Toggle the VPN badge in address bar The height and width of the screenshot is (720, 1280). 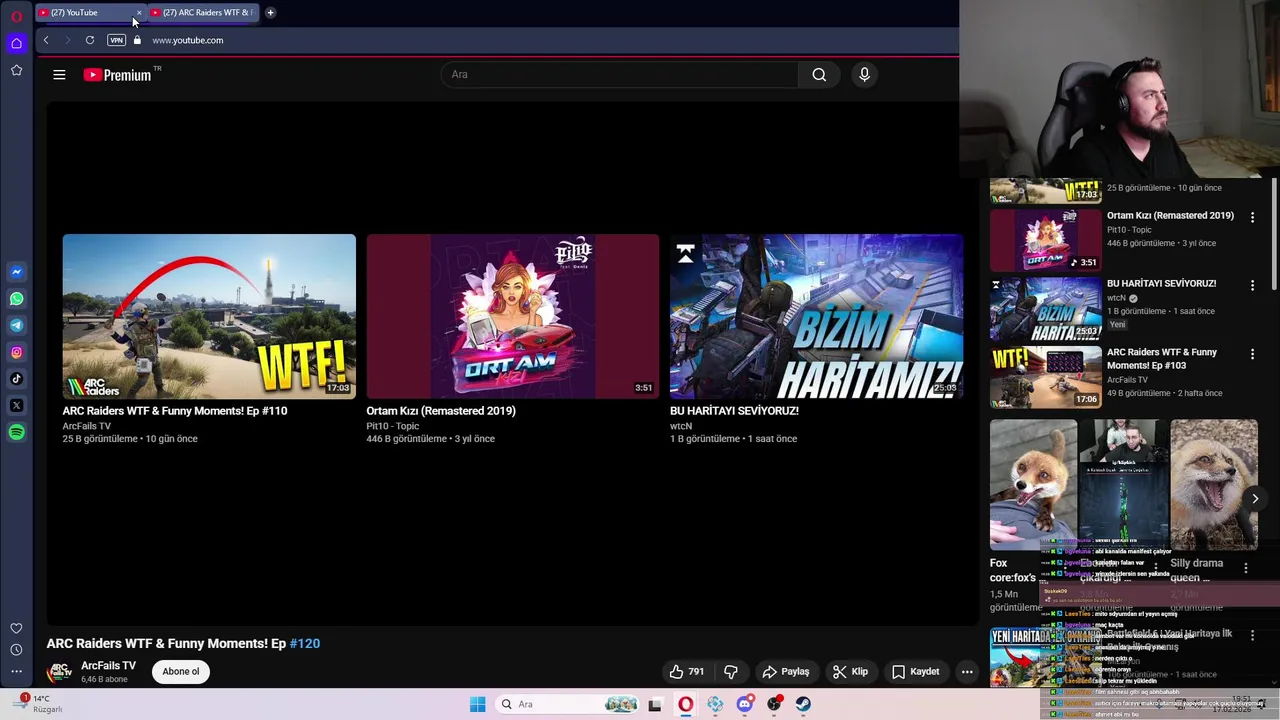click(x=116, y=40)
